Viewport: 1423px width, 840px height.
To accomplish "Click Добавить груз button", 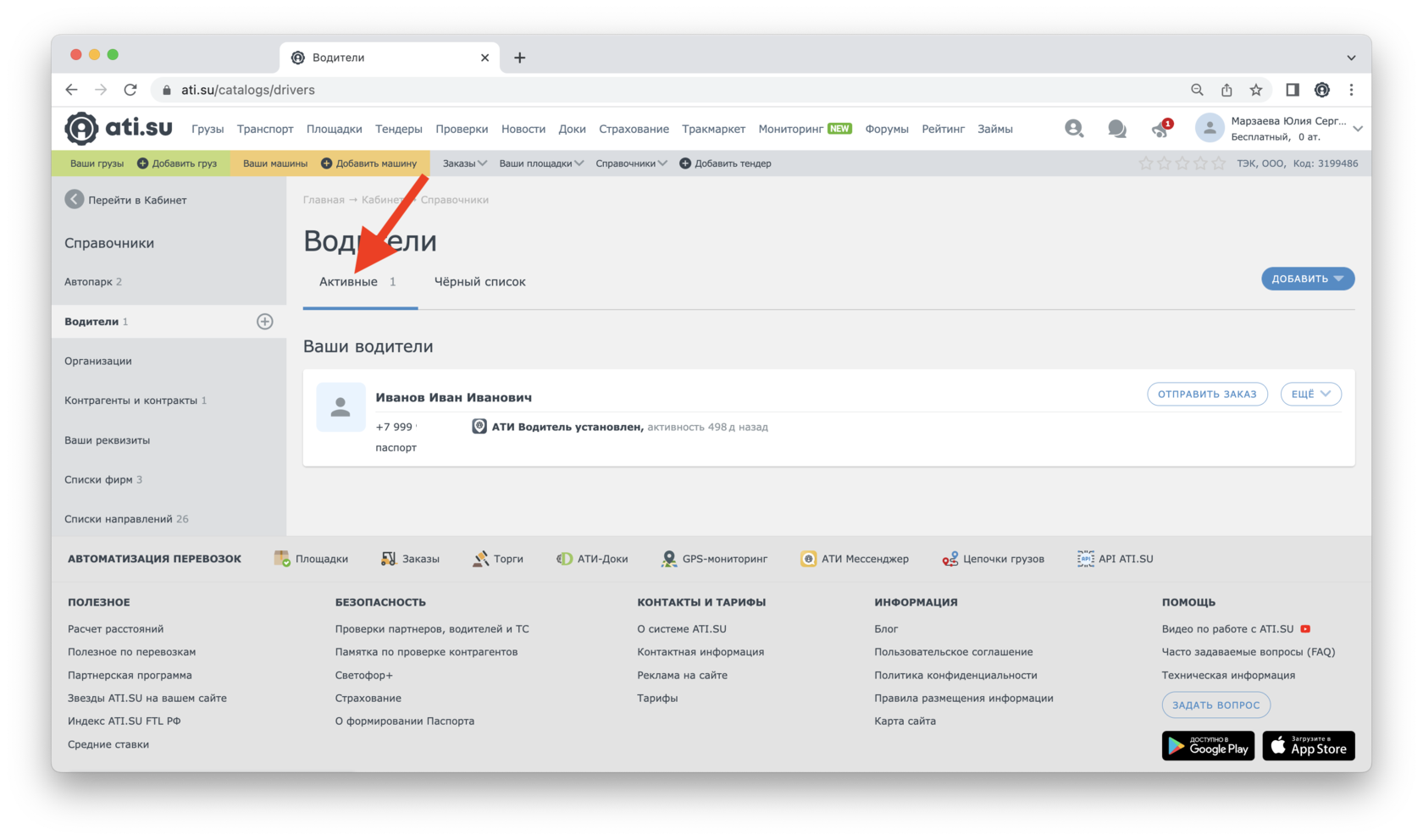I will point(177,163).
